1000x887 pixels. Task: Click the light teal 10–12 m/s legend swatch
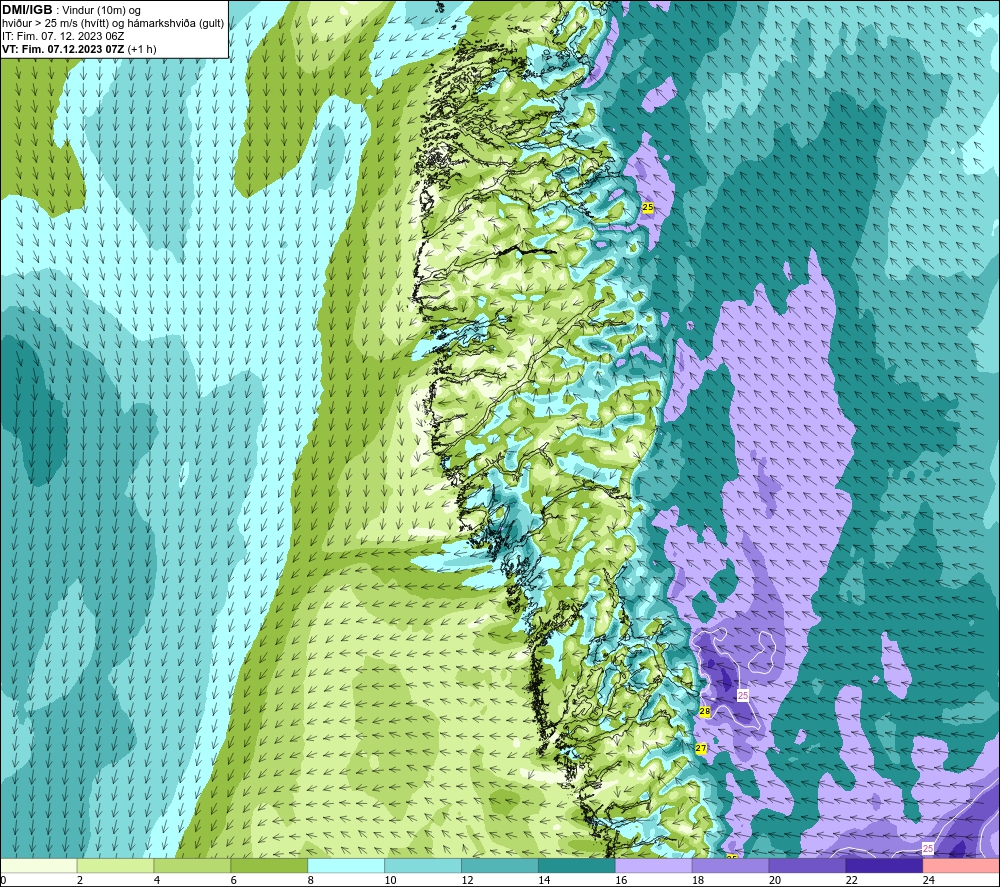click(423, 865)
